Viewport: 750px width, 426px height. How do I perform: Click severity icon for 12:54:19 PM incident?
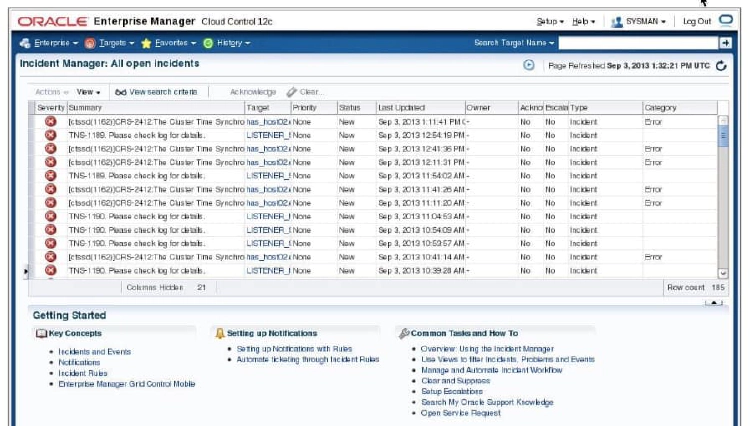coord(50,135)
